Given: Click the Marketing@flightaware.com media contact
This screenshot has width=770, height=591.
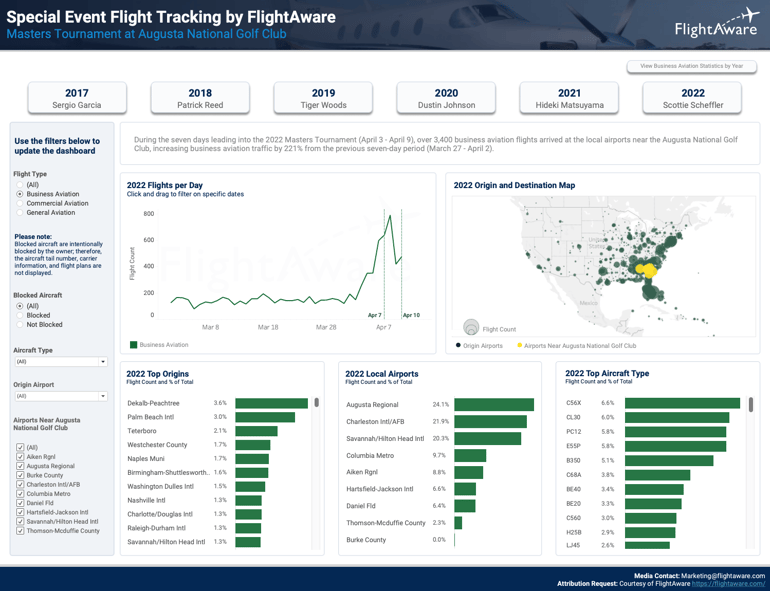Looking at the screenshot, I should [723, 576].
